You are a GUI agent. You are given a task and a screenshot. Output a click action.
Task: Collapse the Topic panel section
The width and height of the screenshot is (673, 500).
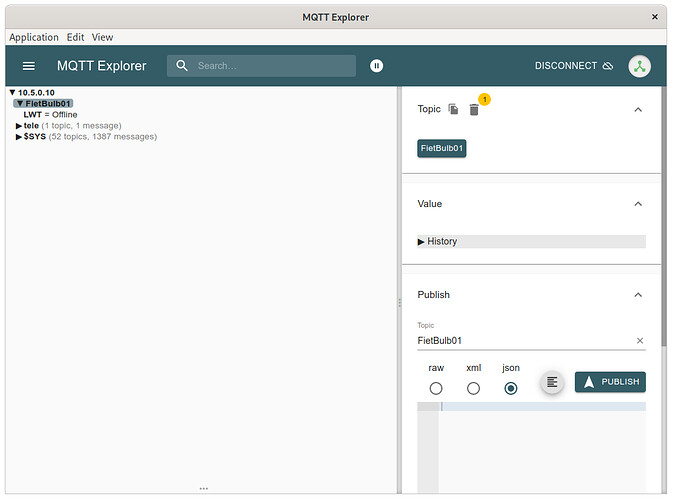pyautogui.click(x=638, y=109)
